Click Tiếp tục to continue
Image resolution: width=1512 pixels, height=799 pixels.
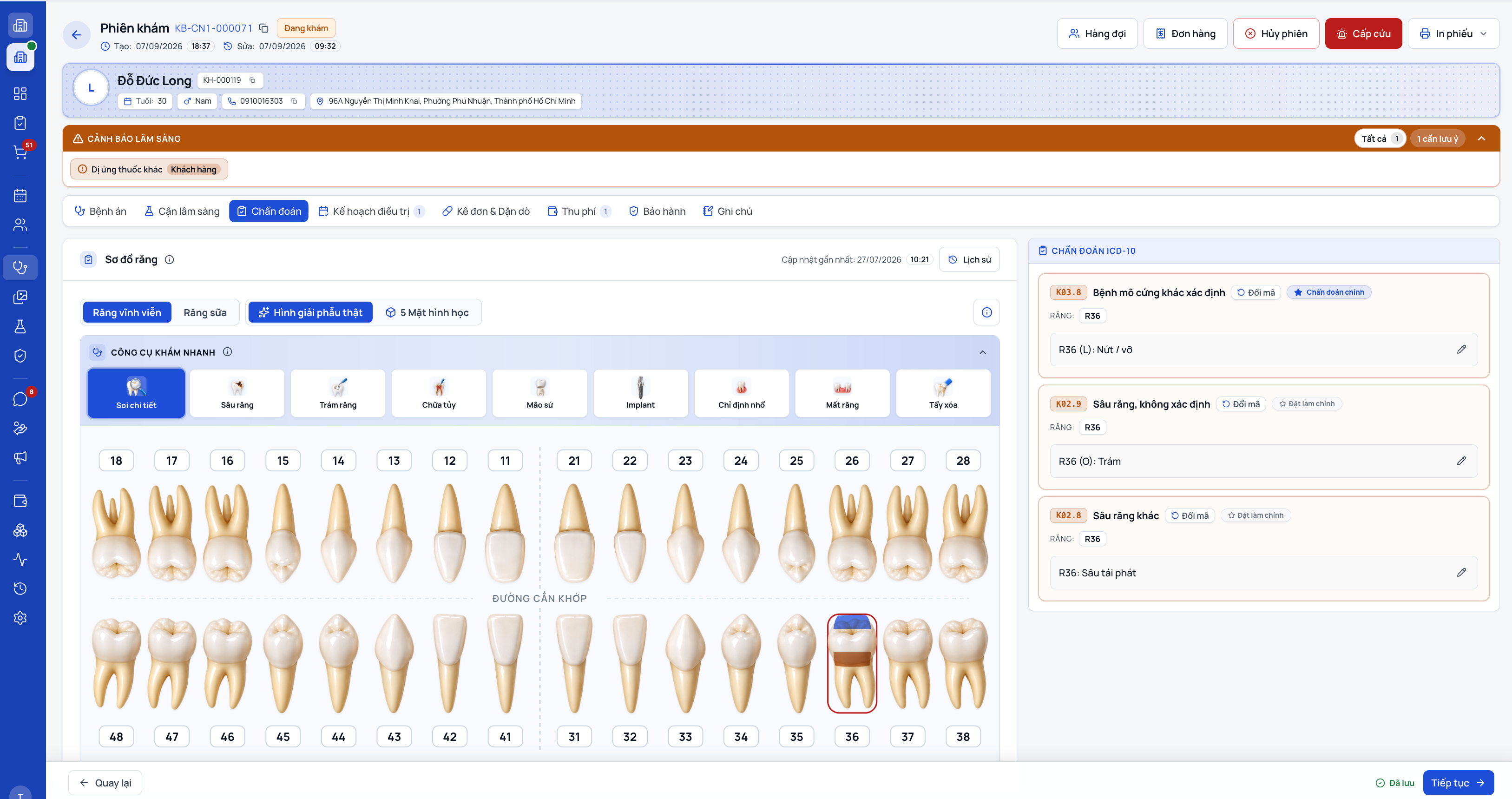pos(1458,783)
